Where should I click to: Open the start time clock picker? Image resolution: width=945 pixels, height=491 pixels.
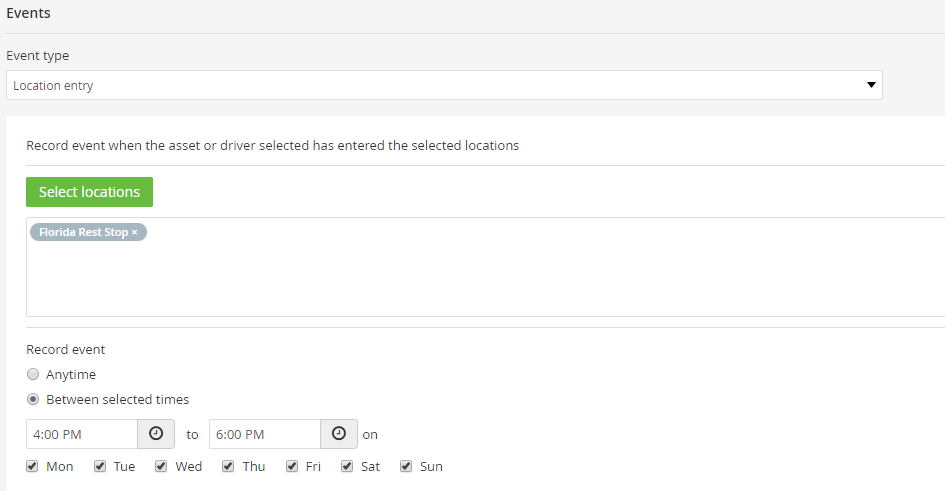[x=156, y=434]
